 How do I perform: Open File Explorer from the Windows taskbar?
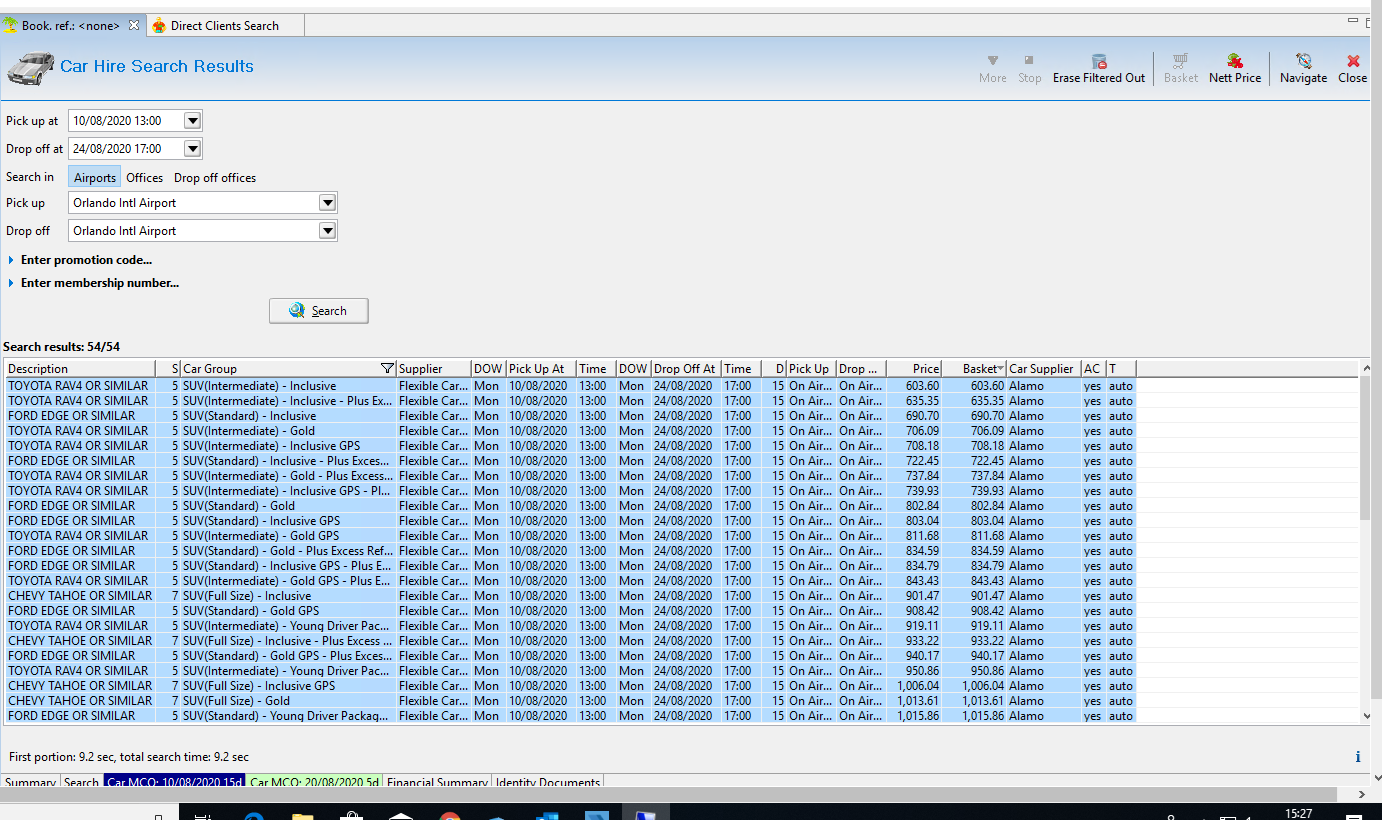pyautogui.click(x=303, y=814)
